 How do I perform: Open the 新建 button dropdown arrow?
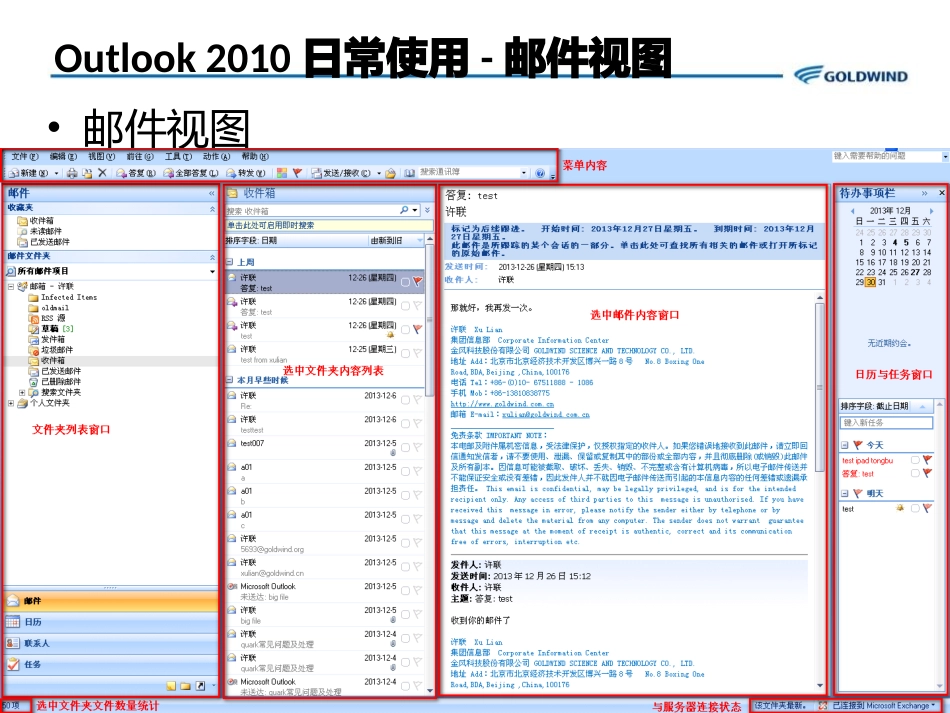coord(56,173)
